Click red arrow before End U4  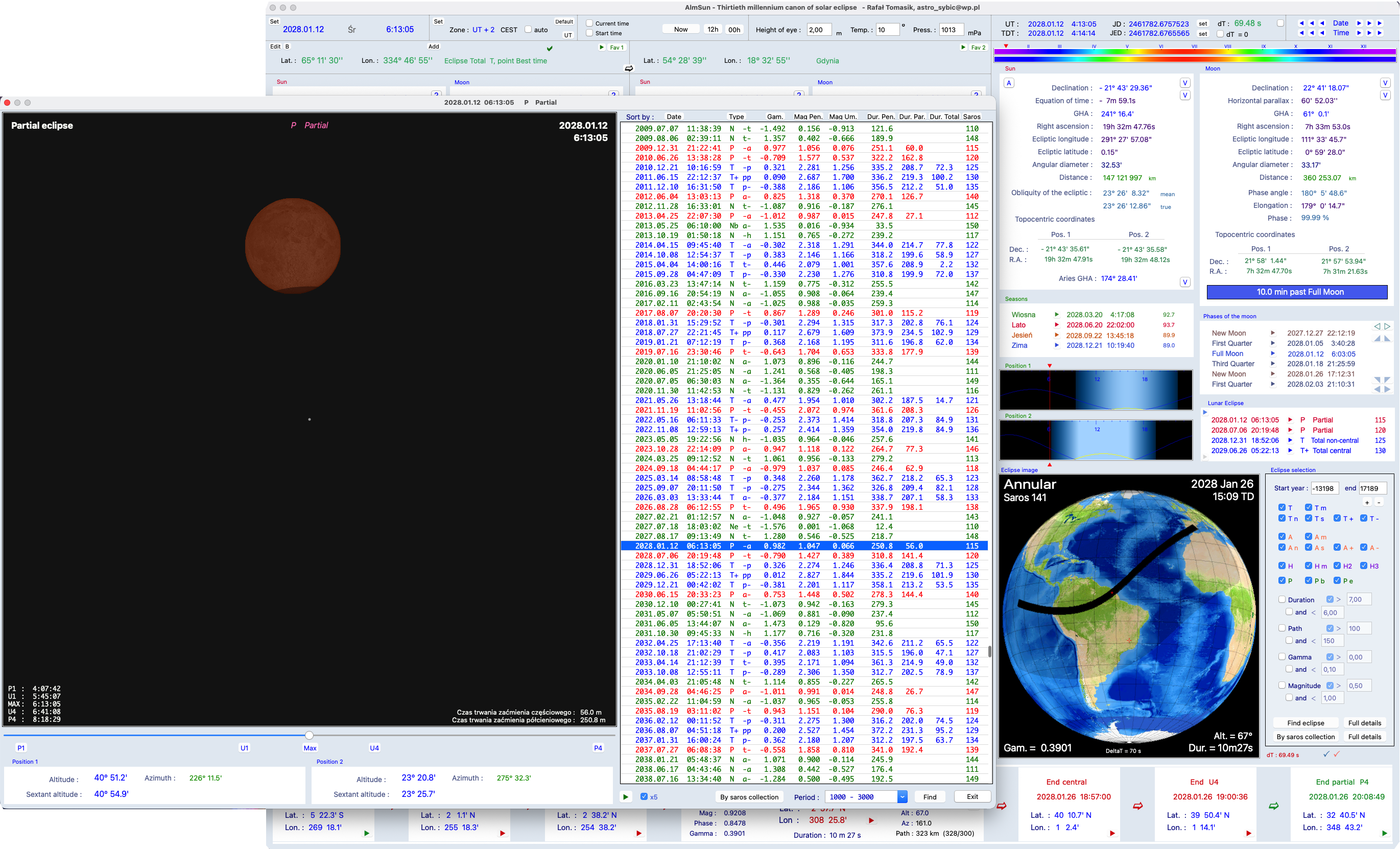click(x=1138, y=806)
